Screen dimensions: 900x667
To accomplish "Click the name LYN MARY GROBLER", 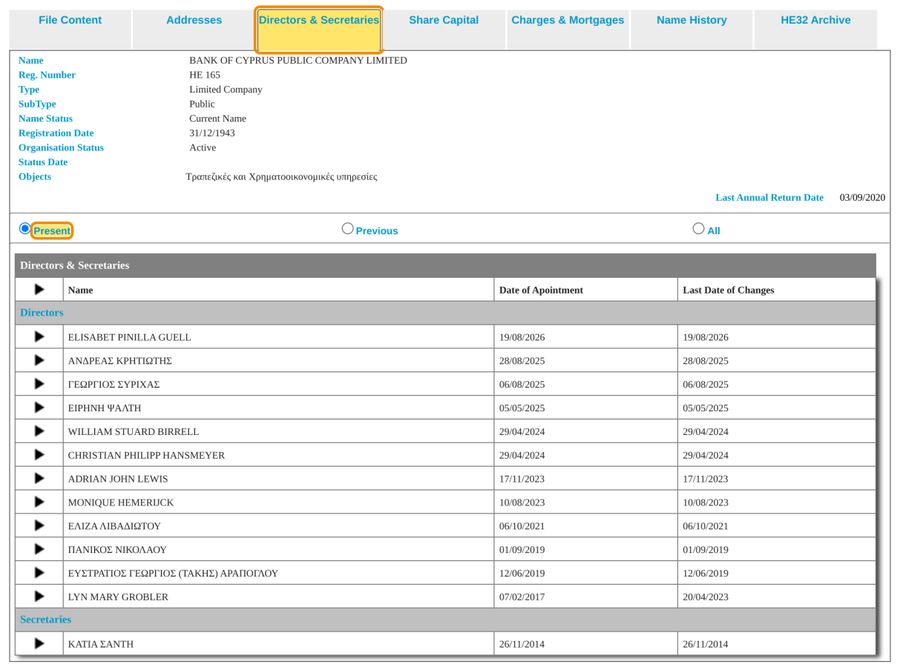I will click(x=118, y=597).
